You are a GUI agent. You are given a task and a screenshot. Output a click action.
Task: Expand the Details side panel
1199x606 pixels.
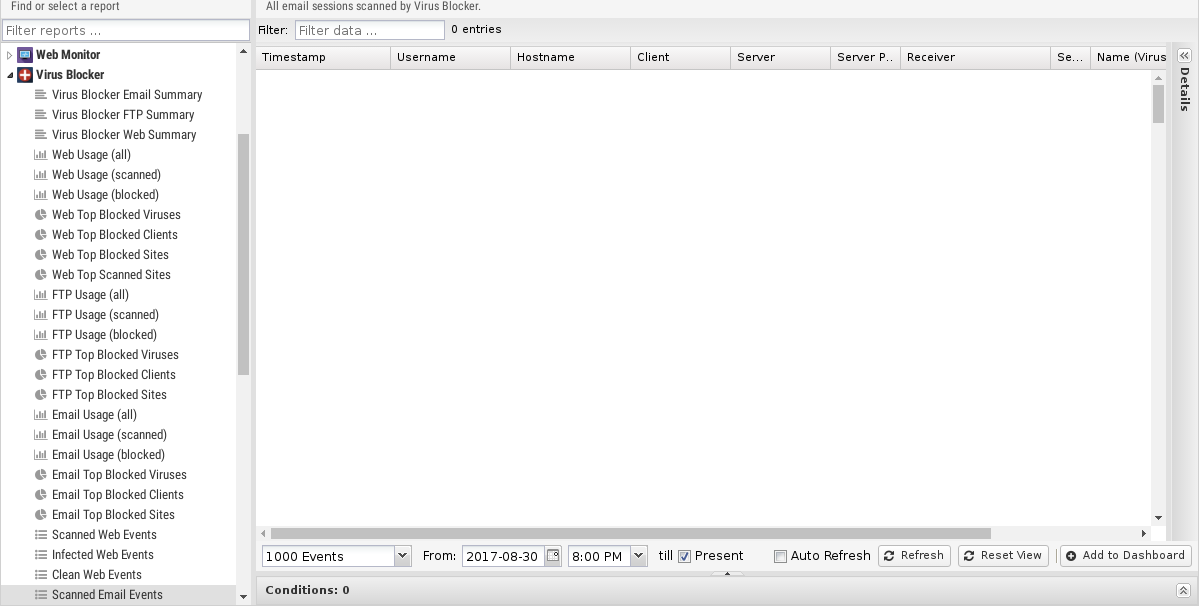(x=1184, y=56)
